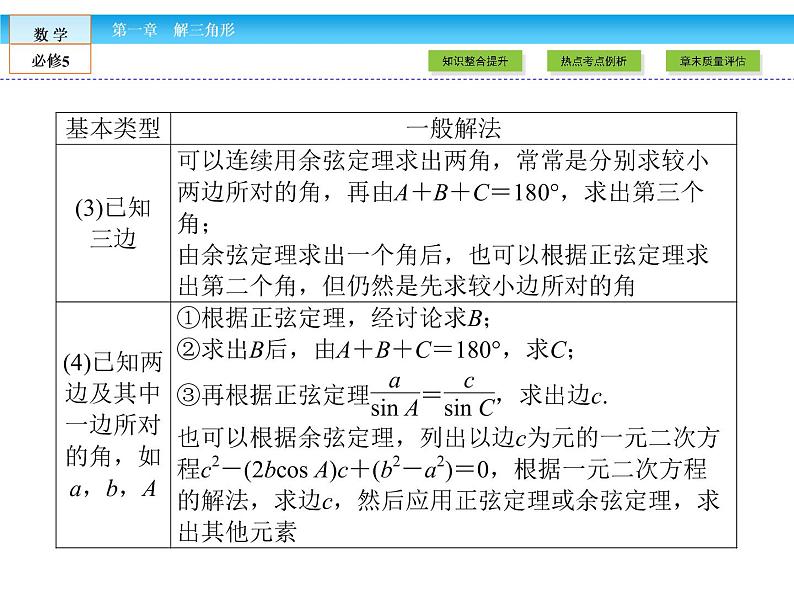Click the line 出其他元素
Screen dimensions: 794x596
click(x=236, y=532)
